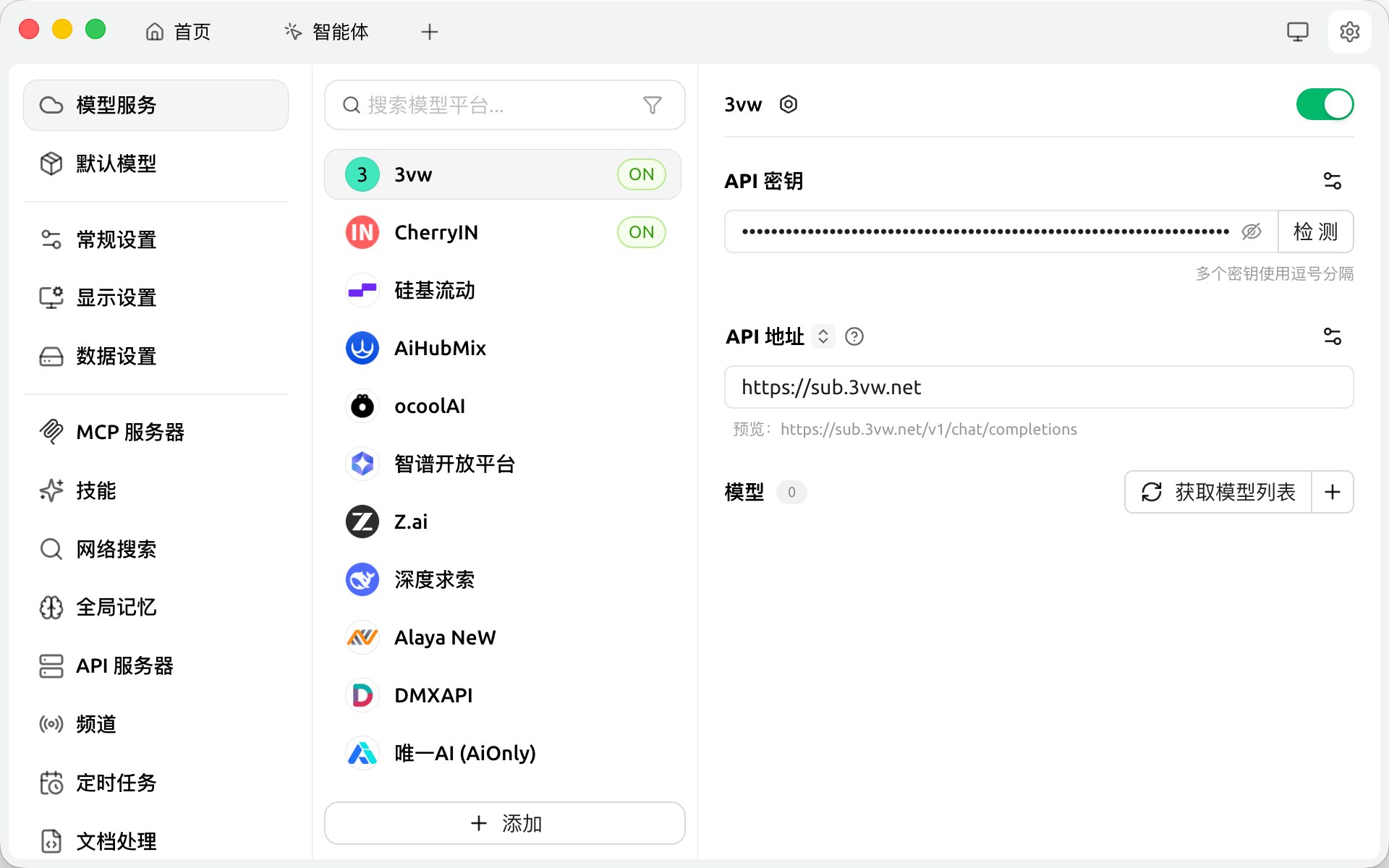Open 网络搜索 settings
This screenshot has height=868, width=1389.
[156, 549]
